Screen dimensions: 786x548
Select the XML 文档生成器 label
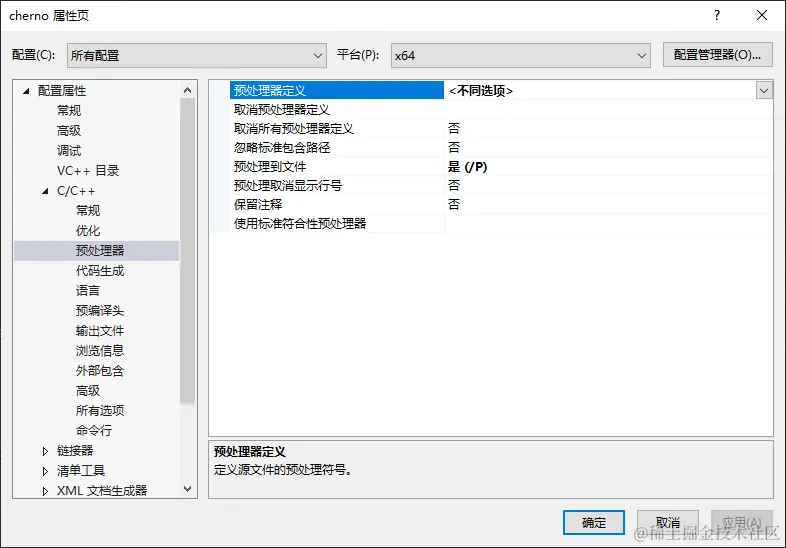[102, 491]
